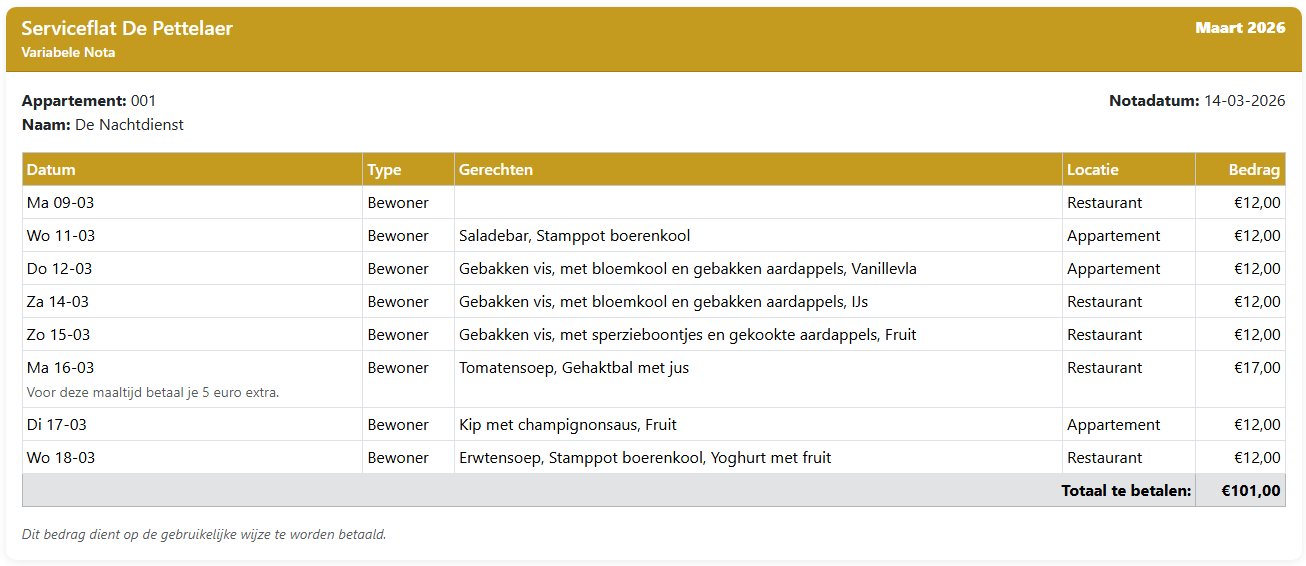Image resolution: width=1306 pixels, height=566 pixels.
Task: Click the Serviceflat De Pettelaer title
Action: pyautogui.click(x=127, y=29)
